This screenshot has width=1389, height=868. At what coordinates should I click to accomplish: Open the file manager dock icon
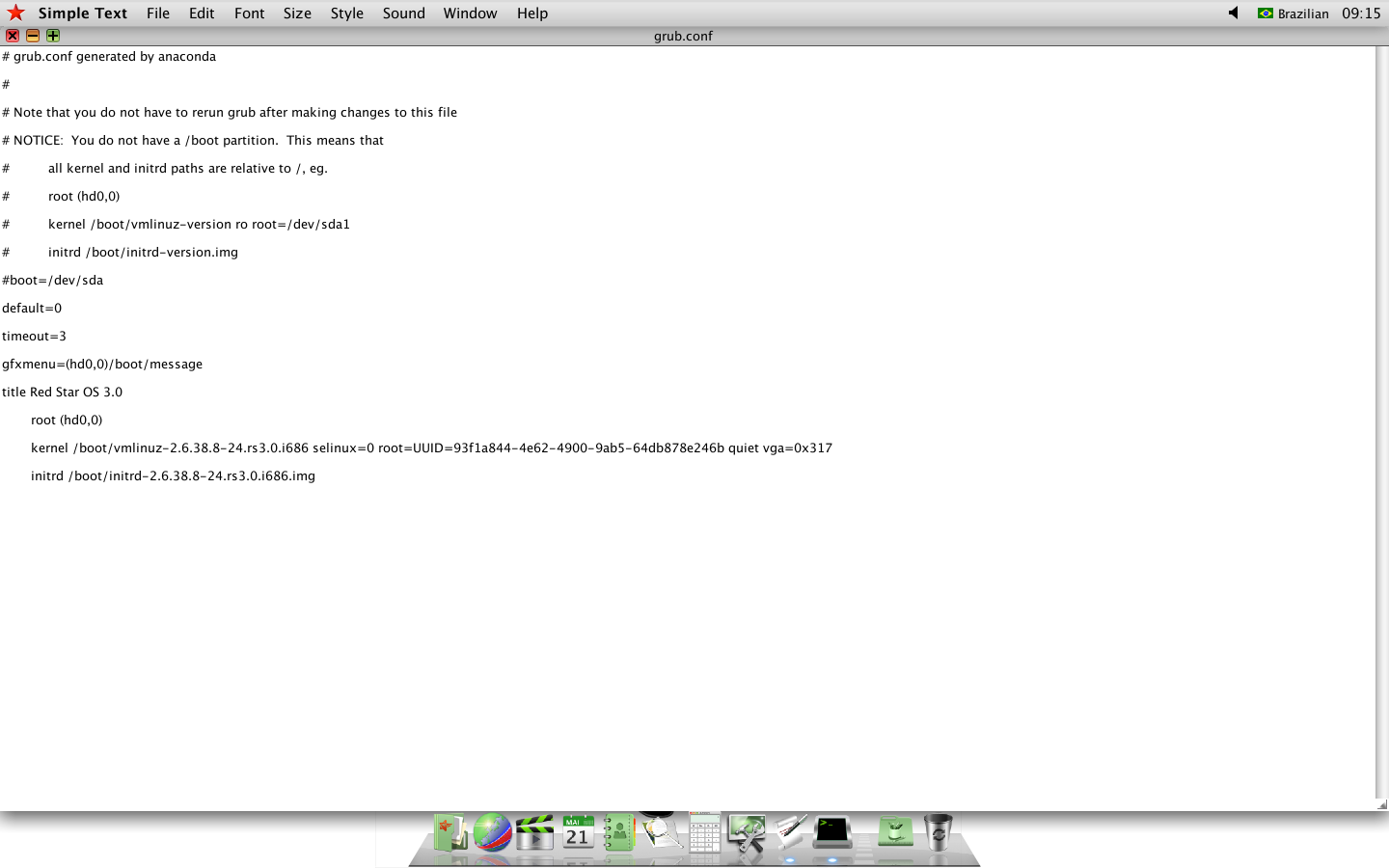(449, 832)
